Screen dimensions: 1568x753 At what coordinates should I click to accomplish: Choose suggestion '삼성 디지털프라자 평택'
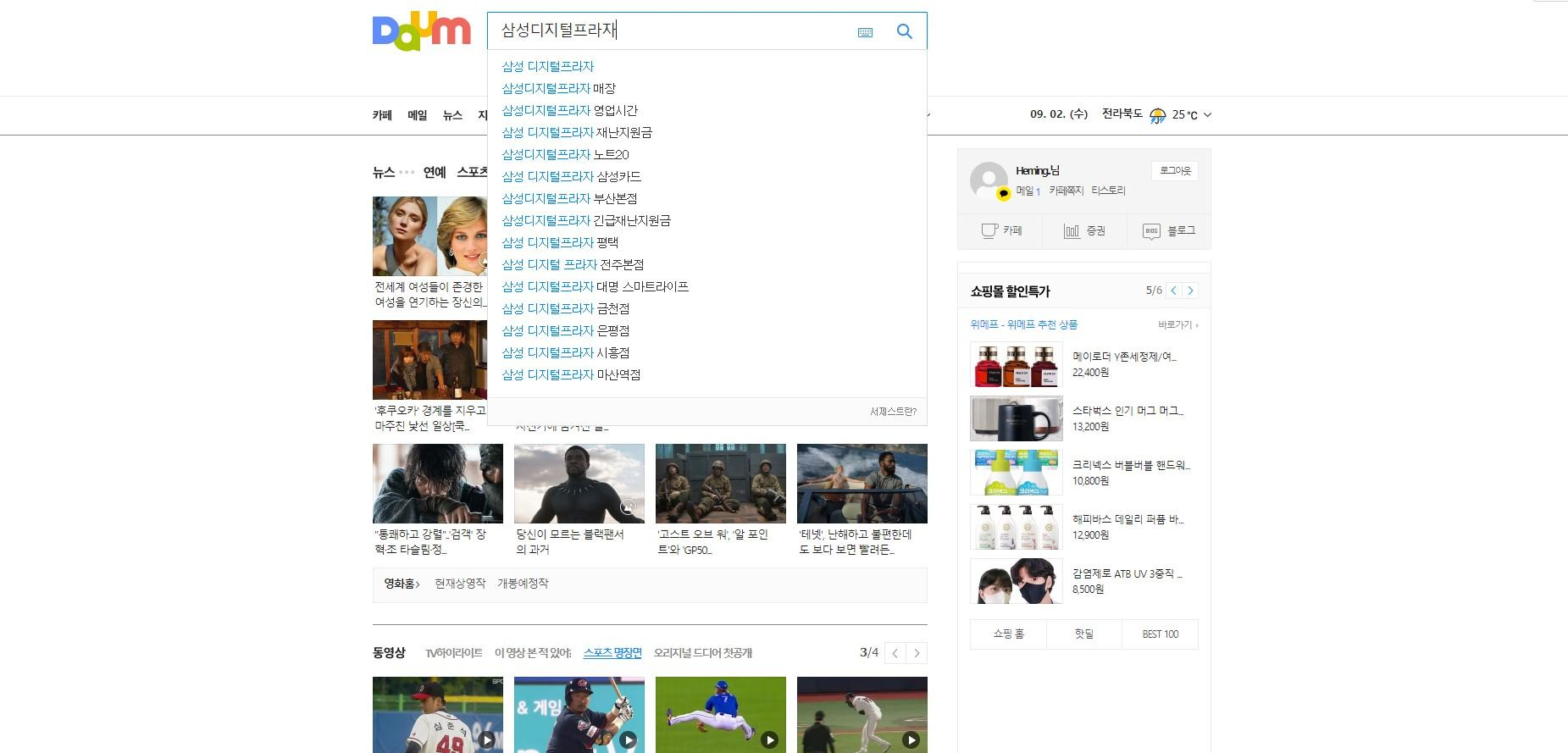[560, 242]
